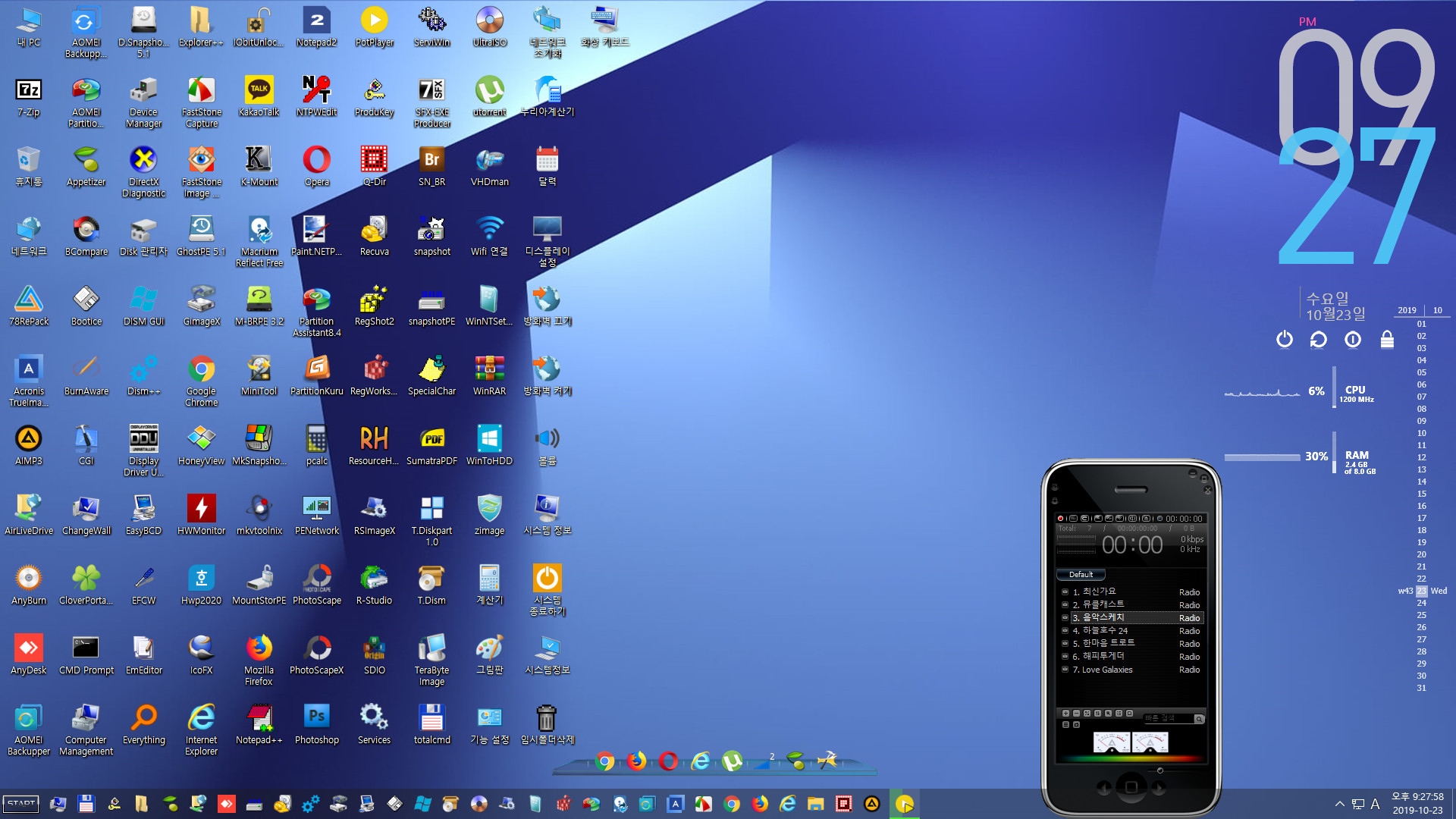Click the IME language indicator A in tray
The image size is (1456, 819).
point(1375,804)
